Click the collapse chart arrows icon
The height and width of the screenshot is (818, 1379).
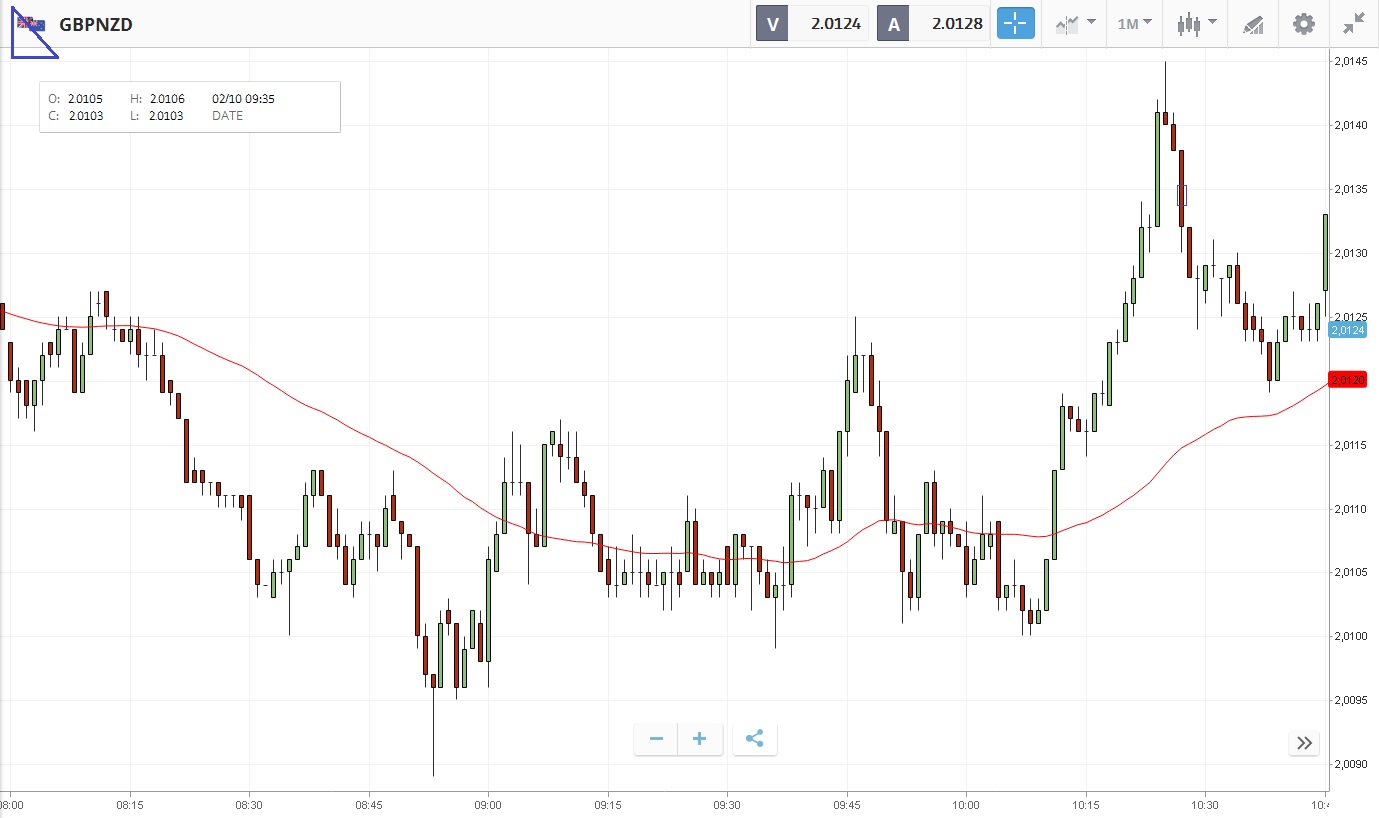click(x=1354, y=23)
